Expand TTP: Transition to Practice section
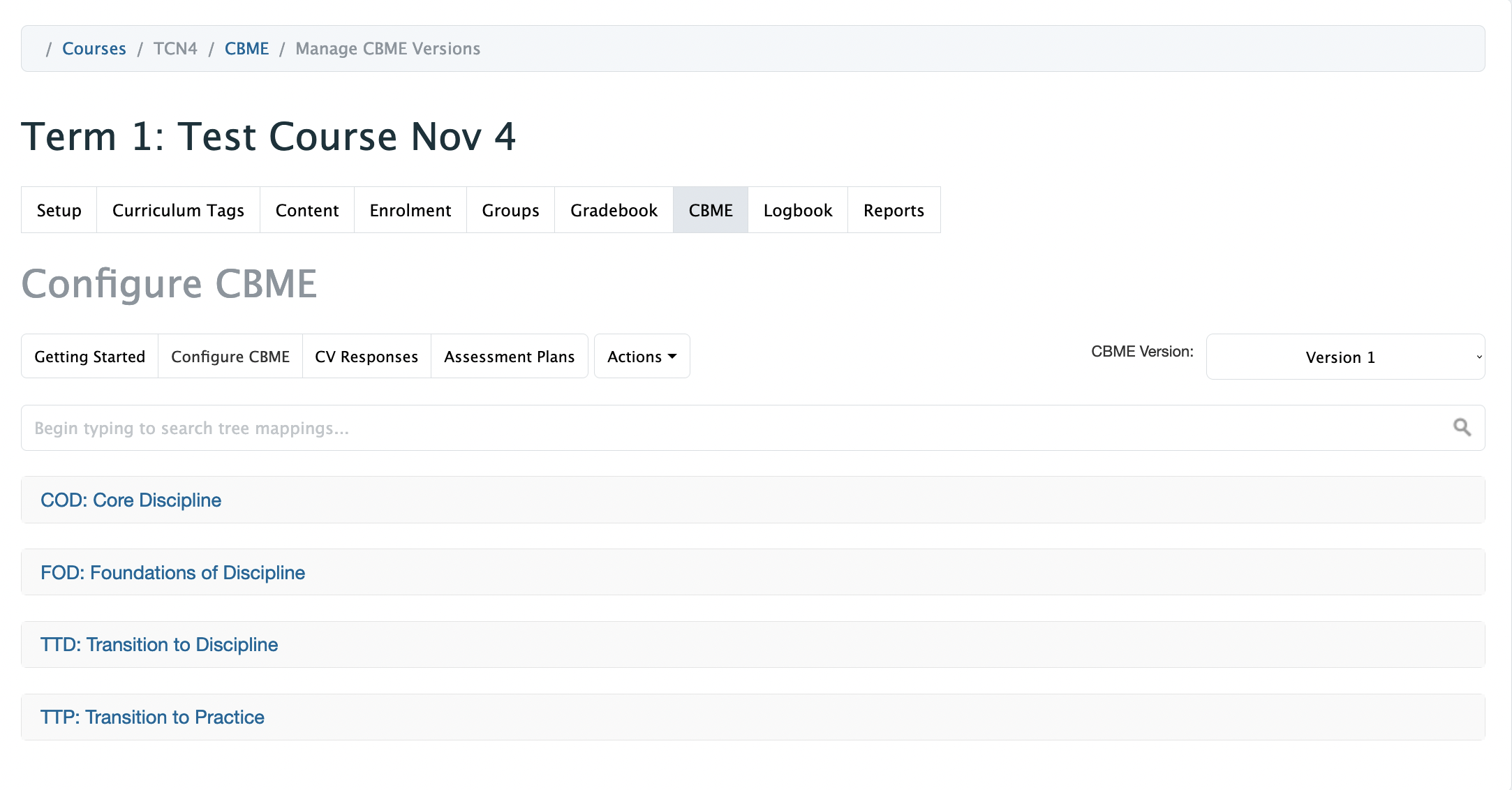The width and height of the screenshot is (1512, 790). (x=152, y=717)
